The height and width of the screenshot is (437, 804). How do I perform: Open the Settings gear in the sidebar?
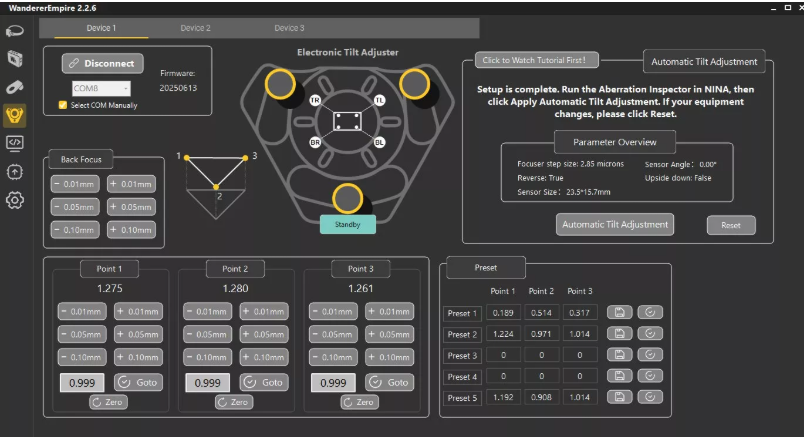coord(16,200)
